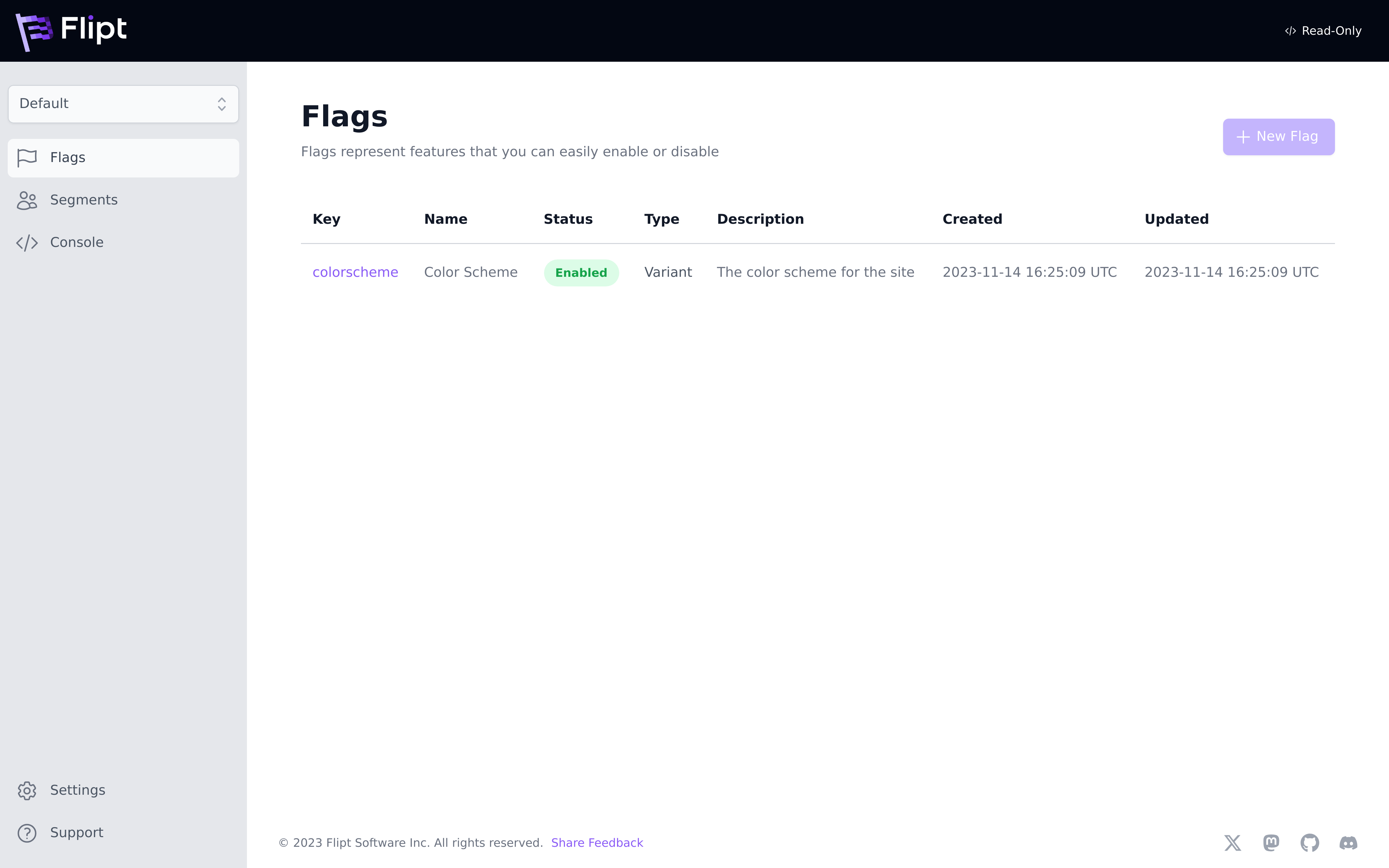The image size is (1389, 868).
Task: Click the Share Feedback link
Action: point(597,843)
